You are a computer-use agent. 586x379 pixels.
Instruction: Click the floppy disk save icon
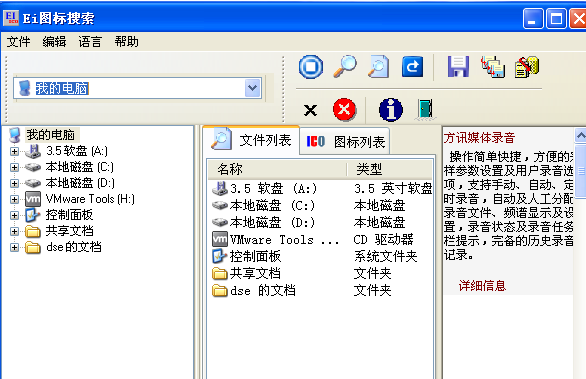click(x=458, y=67)
